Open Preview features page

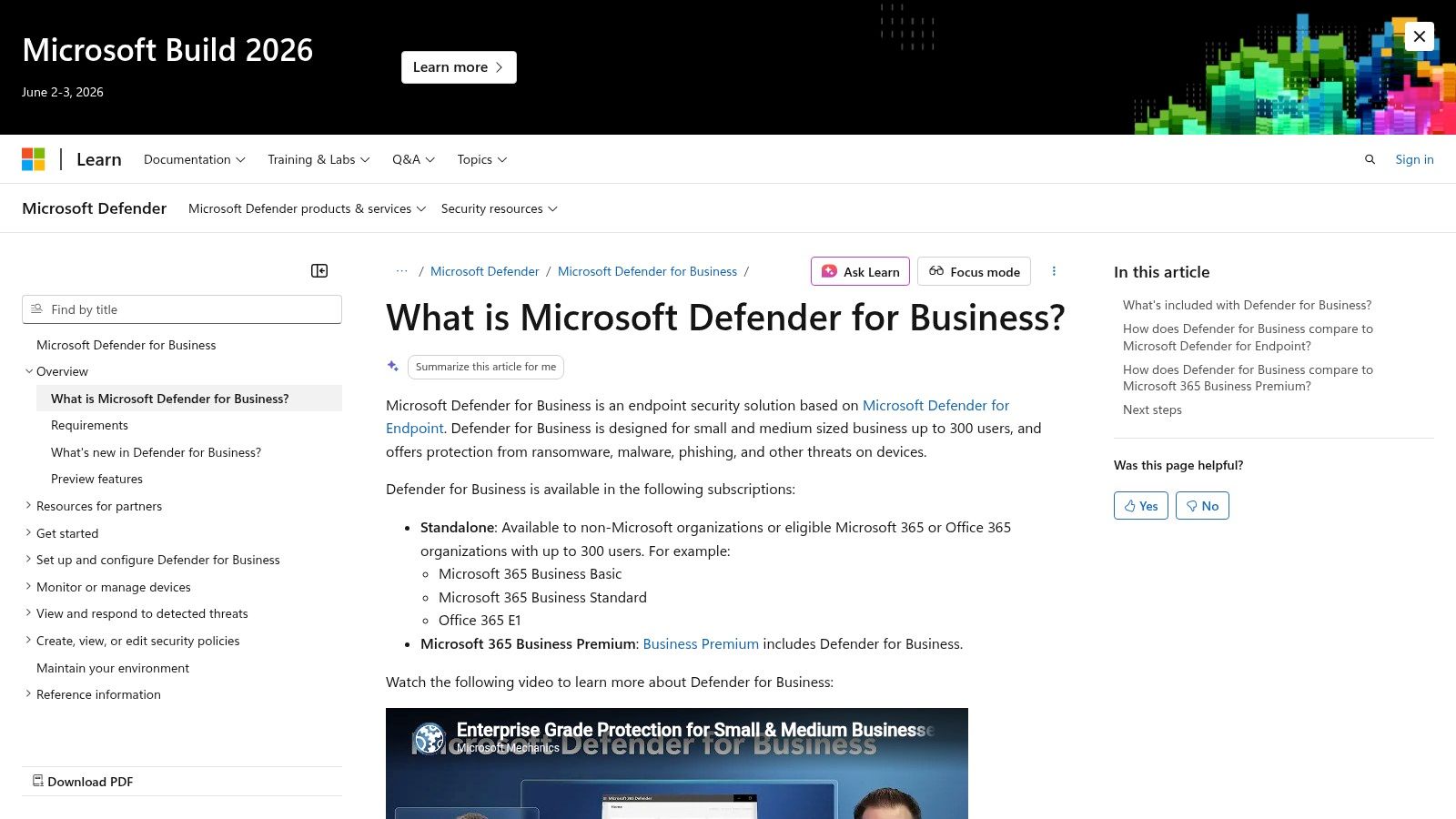tap(96, 479)
